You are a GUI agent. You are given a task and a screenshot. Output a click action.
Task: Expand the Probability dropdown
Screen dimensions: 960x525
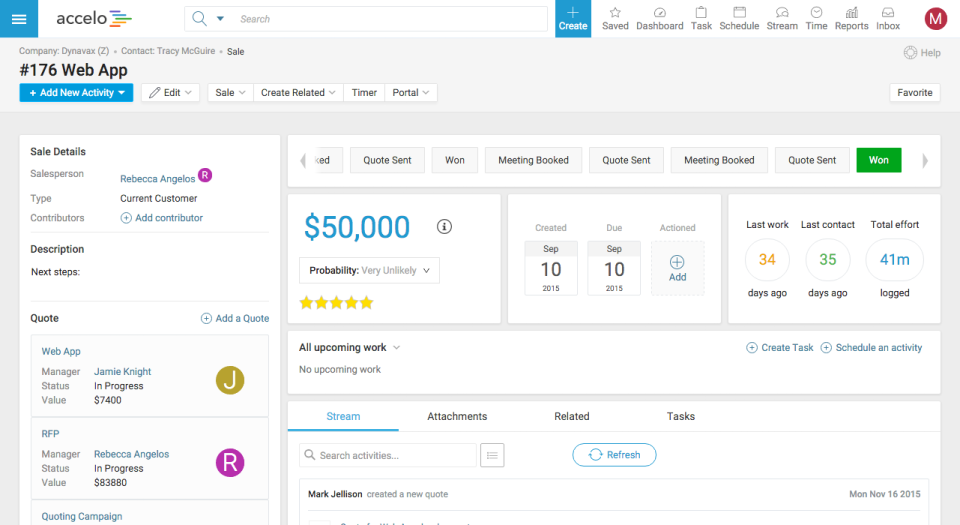[369, 270]
